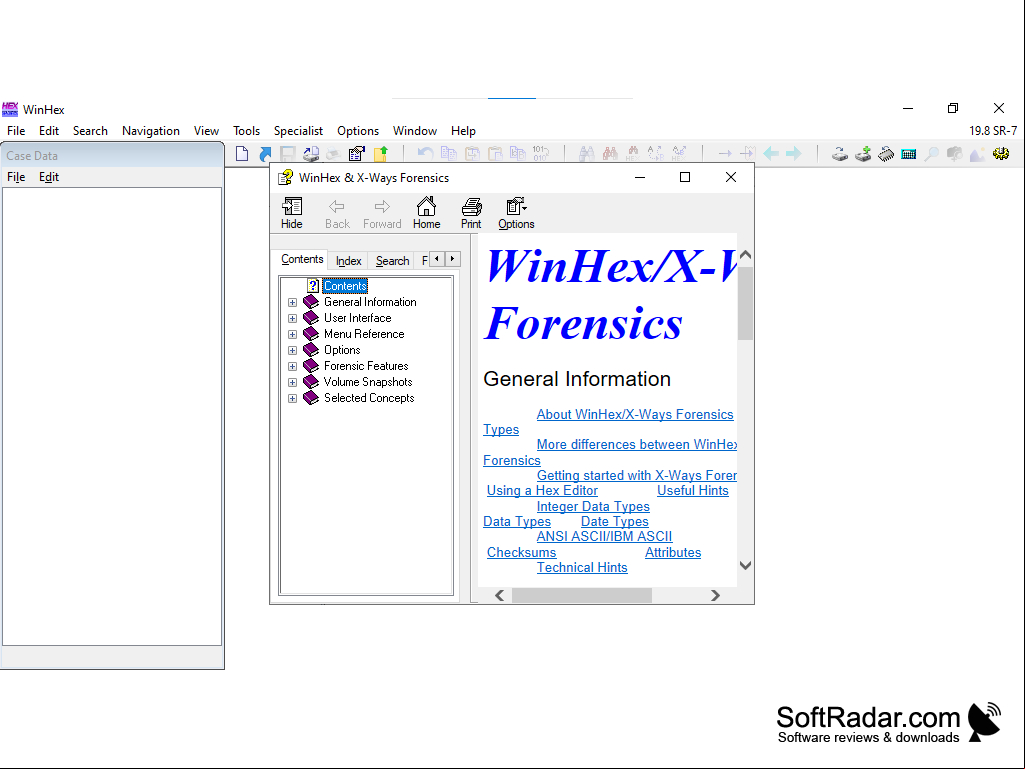Click the Go To Offset arrow icon
The width and height of the screenshot is (1025, 769).
point(725,154)
